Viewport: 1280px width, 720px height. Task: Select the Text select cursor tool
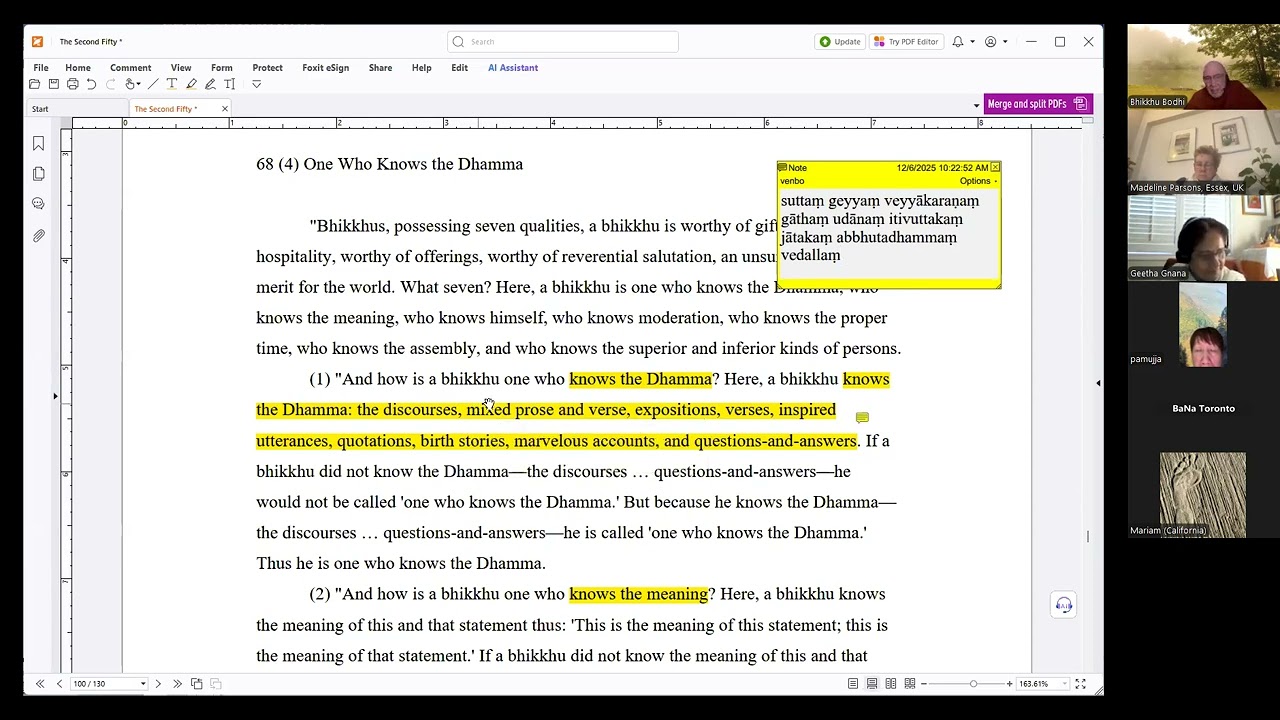(230, 84)
